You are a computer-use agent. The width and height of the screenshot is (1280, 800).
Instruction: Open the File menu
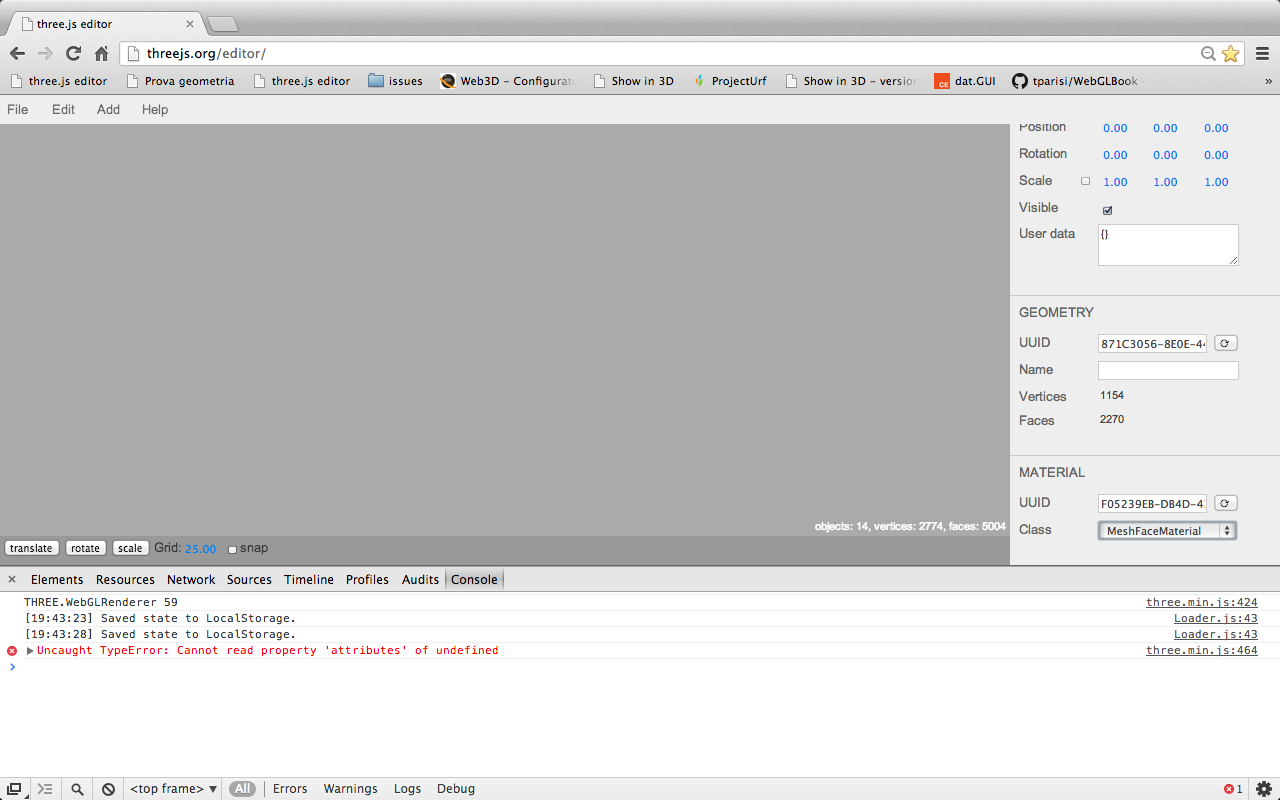coord(18,109)
